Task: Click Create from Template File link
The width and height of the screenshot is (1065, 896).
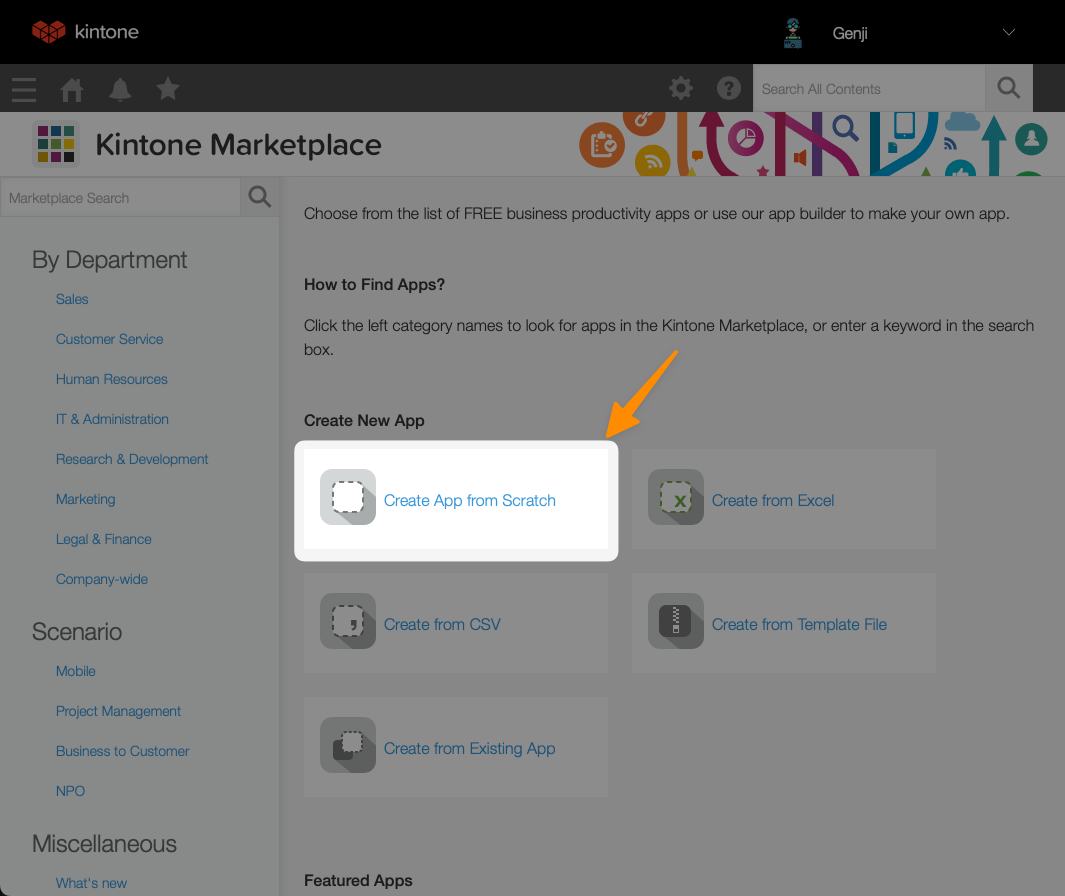Action: click(799, 624)
